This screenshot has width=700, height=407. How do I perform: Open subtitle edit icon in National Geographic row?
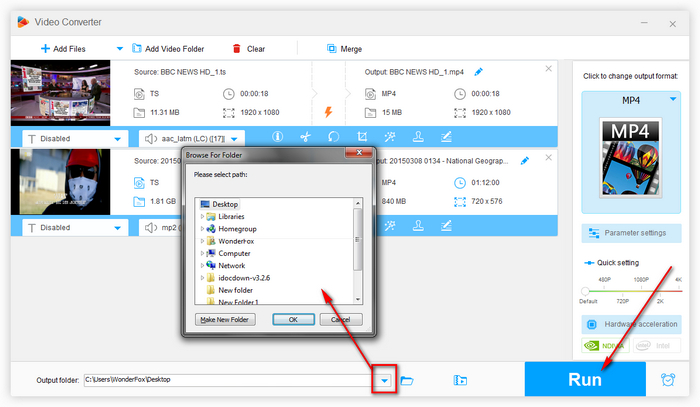[x=446, y=226]
